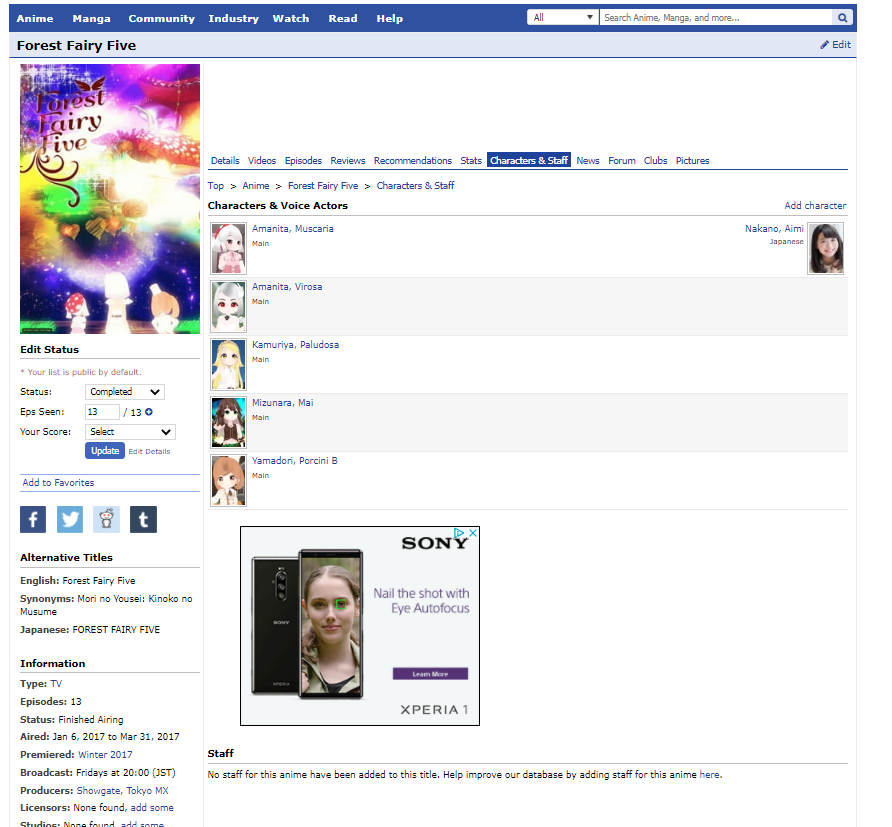Click add some link for Licensors
Viewport: 892px width, 827px height.
coord(152,808)
